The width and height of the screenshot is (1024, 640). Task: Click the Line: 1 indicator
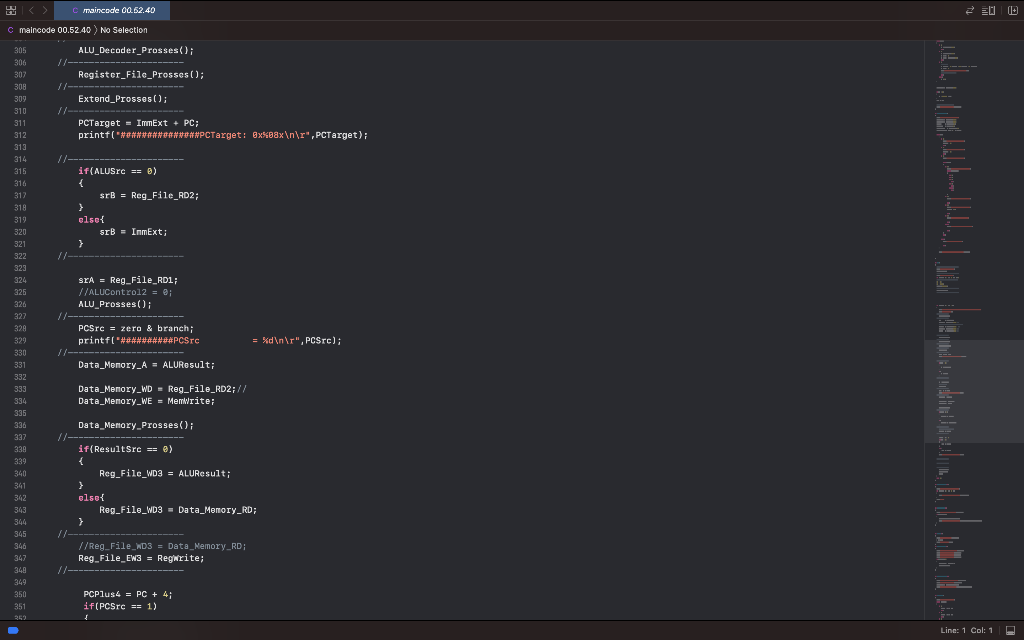pos(953,630)
